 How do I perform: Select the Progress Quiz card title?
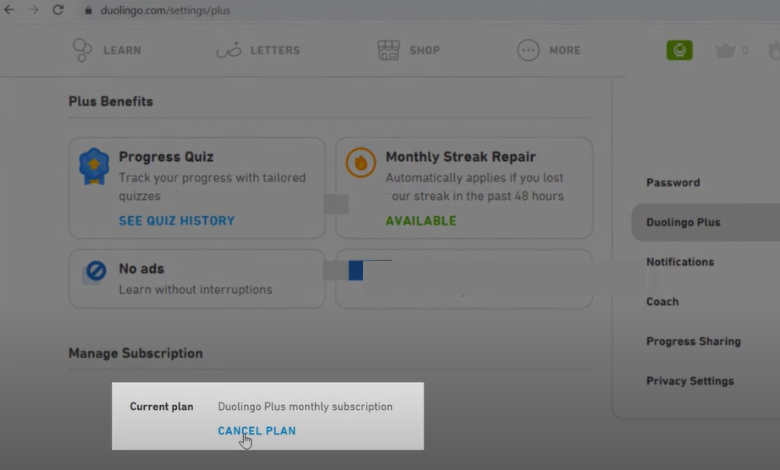pos(166,157)
